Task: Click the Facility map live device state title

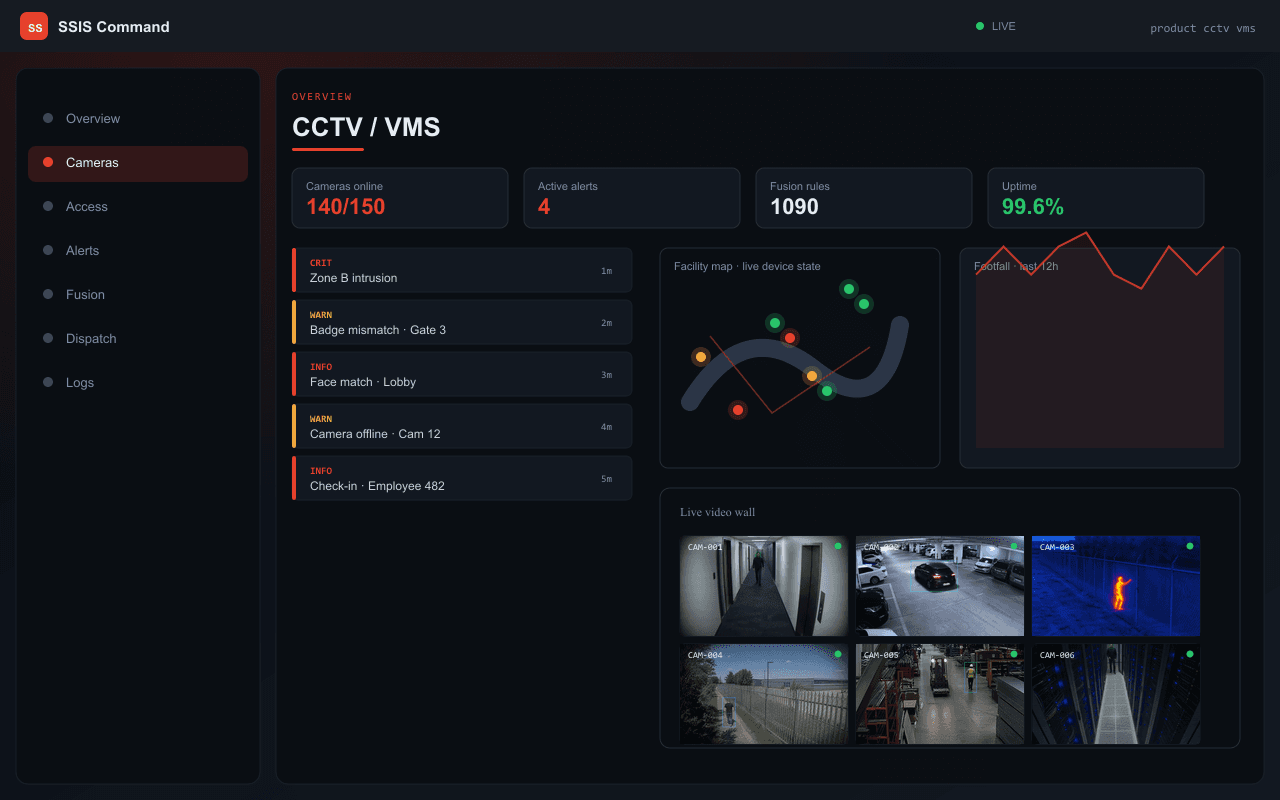Action: point(747,266)
